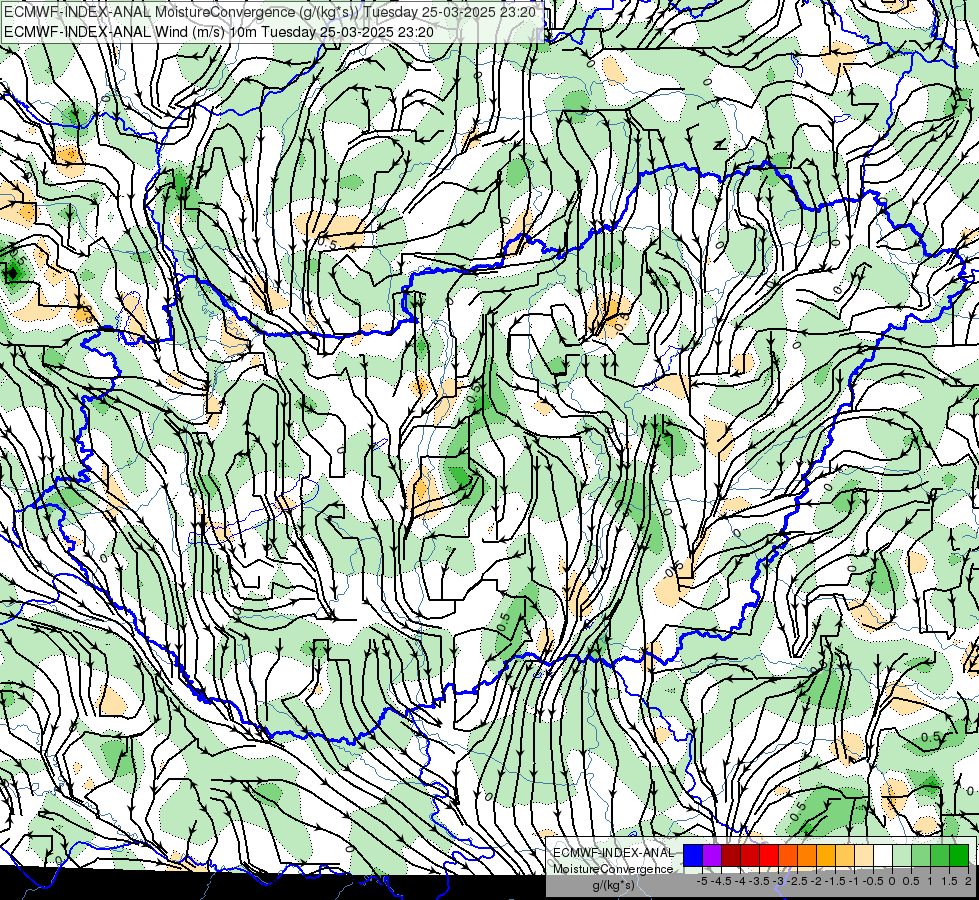
Task: Click the legend tick value -3
Action: tap(778, 881)
